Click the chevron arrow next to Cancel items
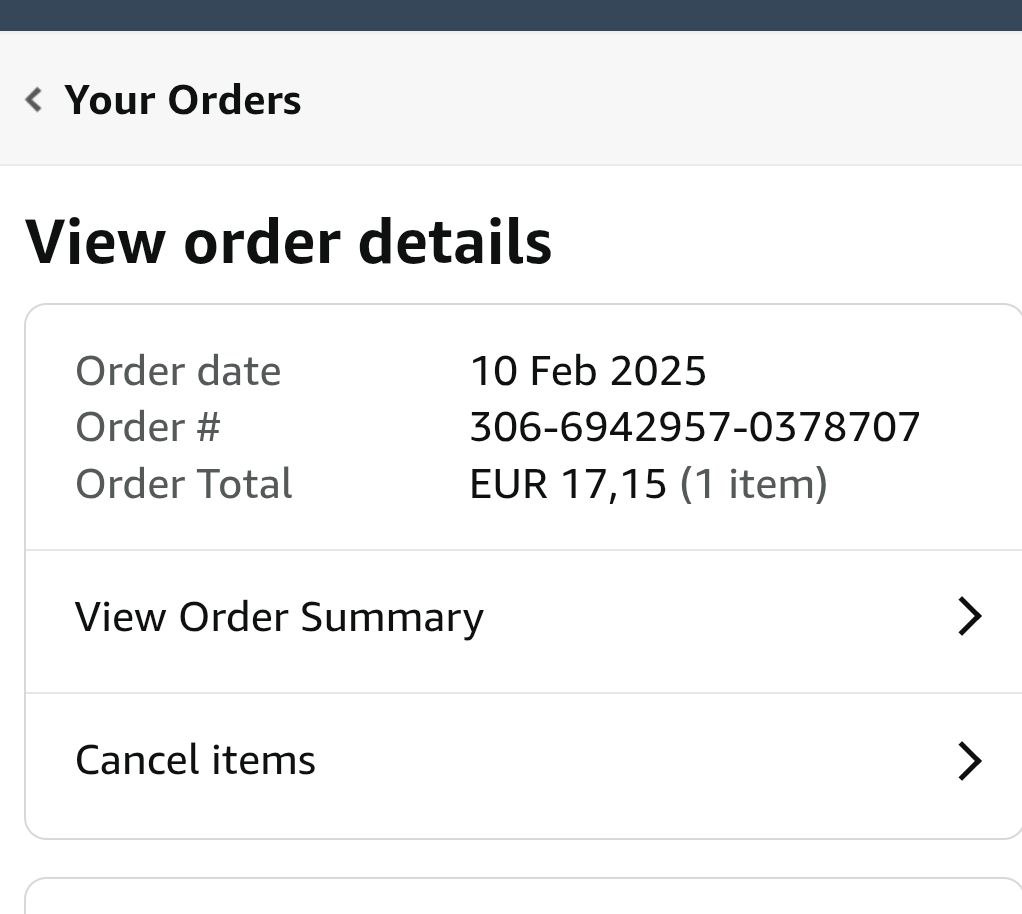The width and height of the screenshot is (1022, 914). [x=969, y=761]
